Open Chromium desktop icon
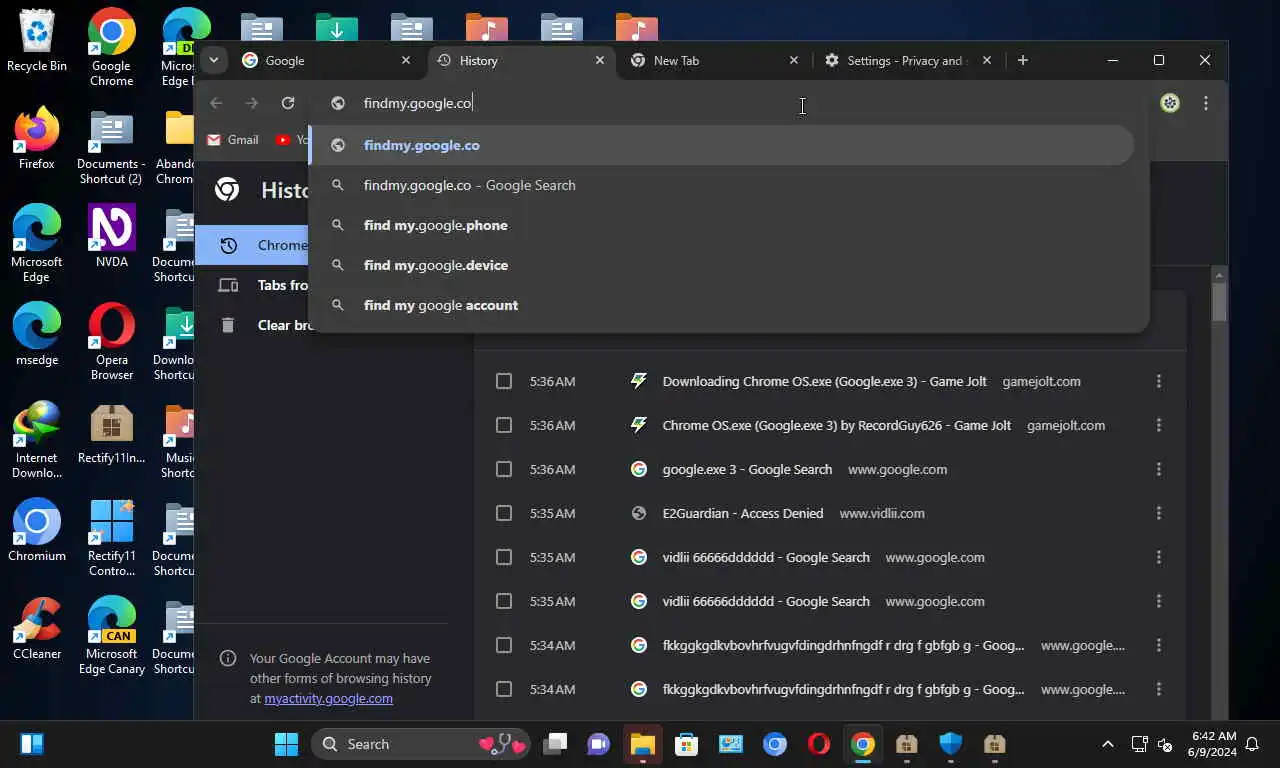This screenshot has height=768, width=1280. coord(37,530)
